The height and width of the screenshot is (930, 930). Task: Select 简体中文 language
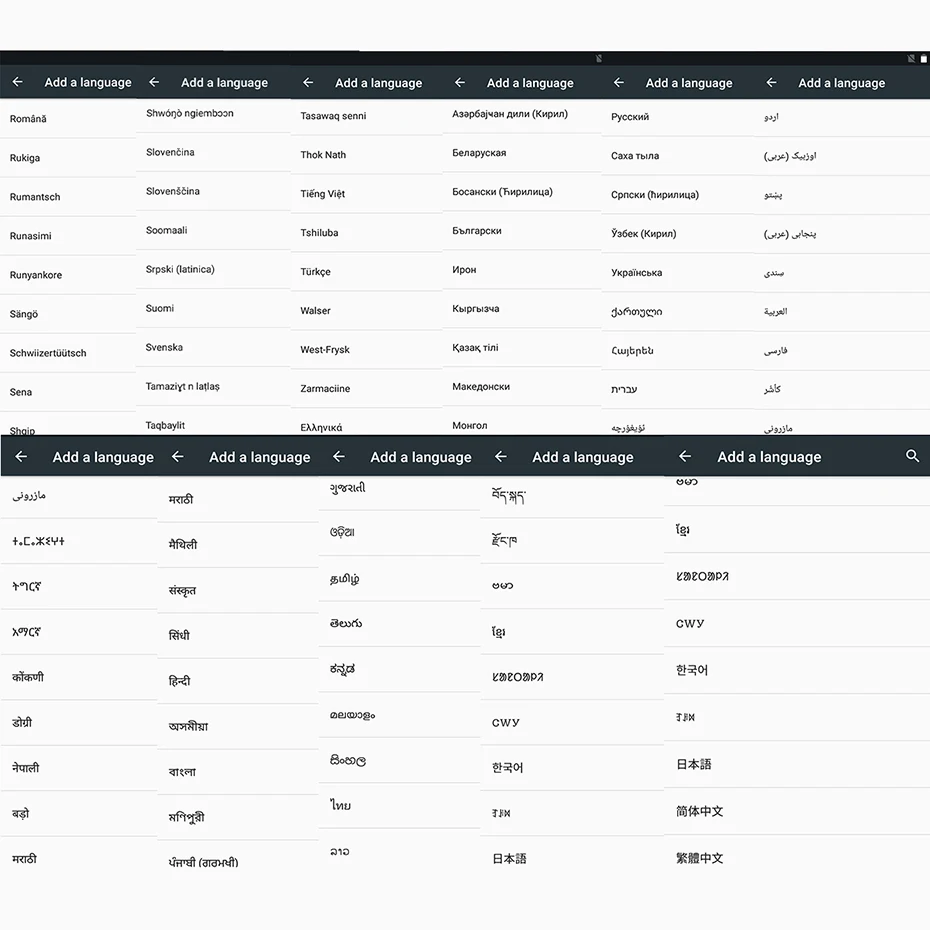coord(699,811)
